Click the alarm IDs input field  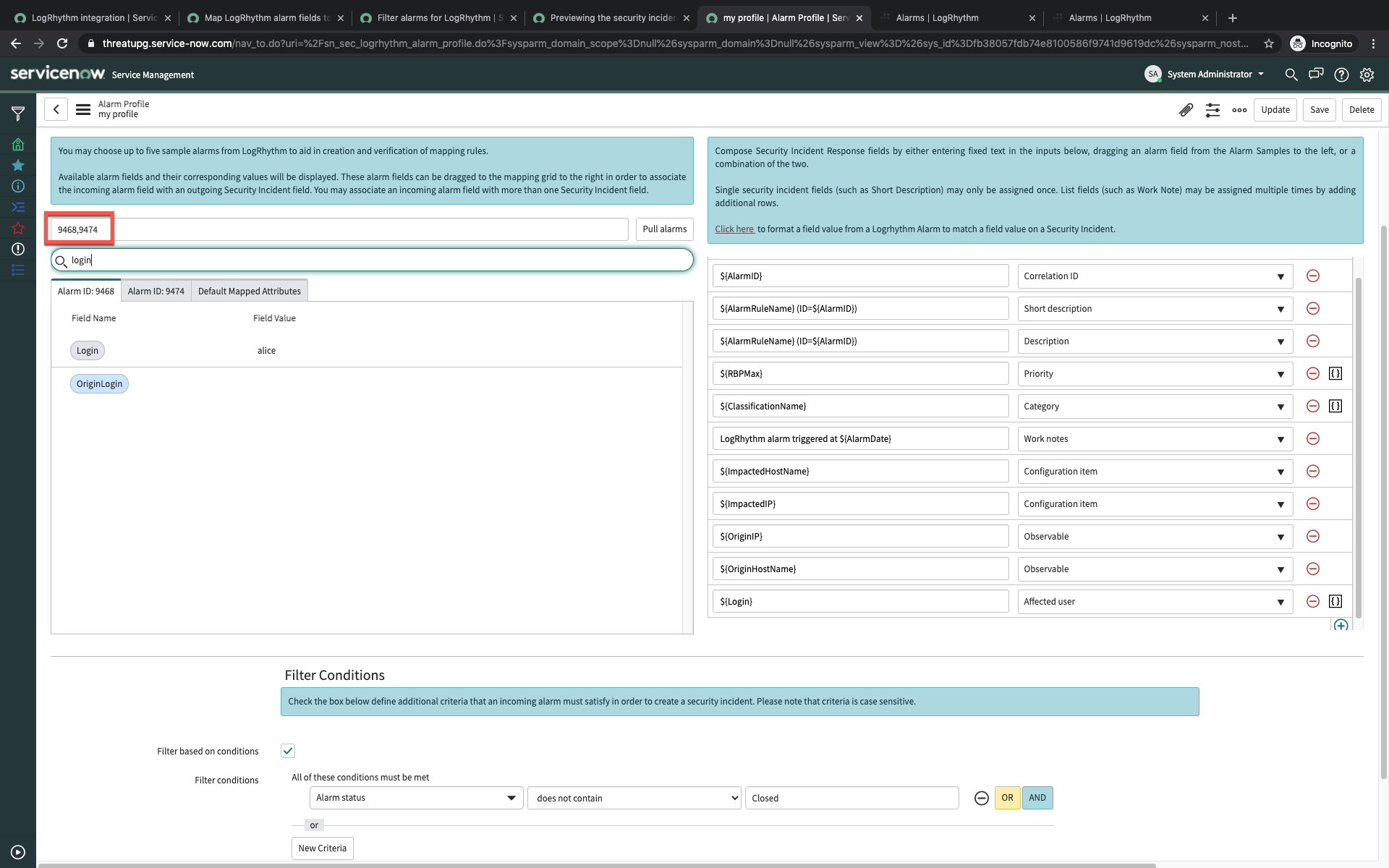(339, 229)
